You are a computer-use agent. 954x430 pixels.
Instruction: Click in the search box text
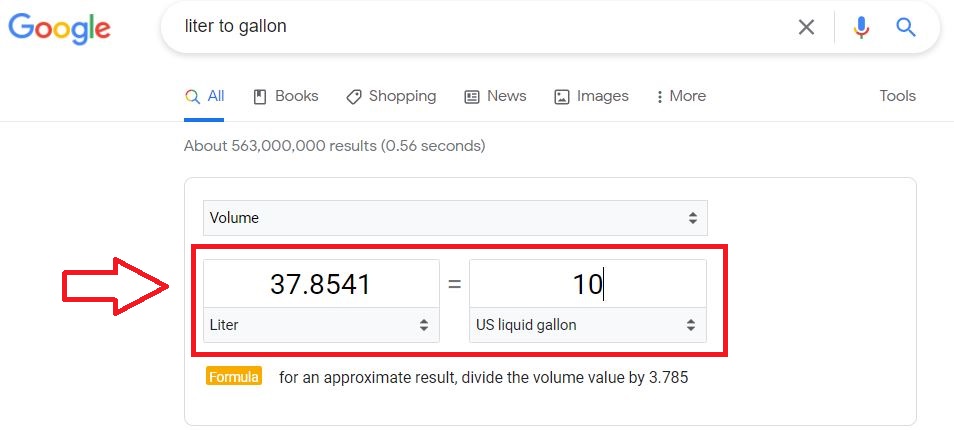tap(235, 27)
